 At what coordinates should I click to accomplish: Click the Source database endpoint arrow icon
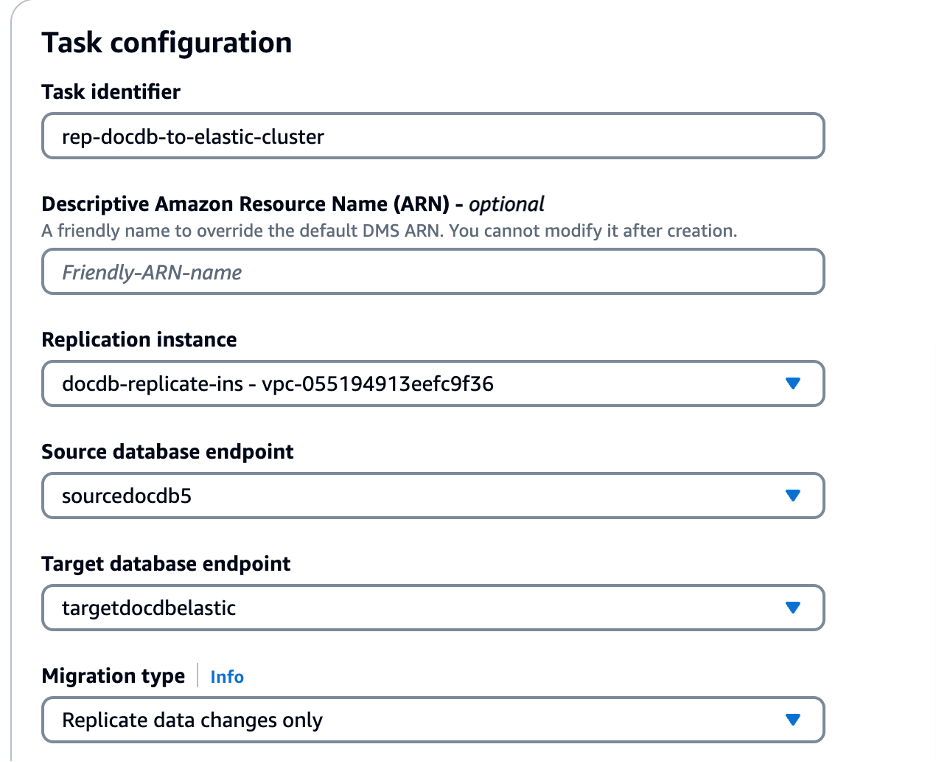(x=793, y=496)
